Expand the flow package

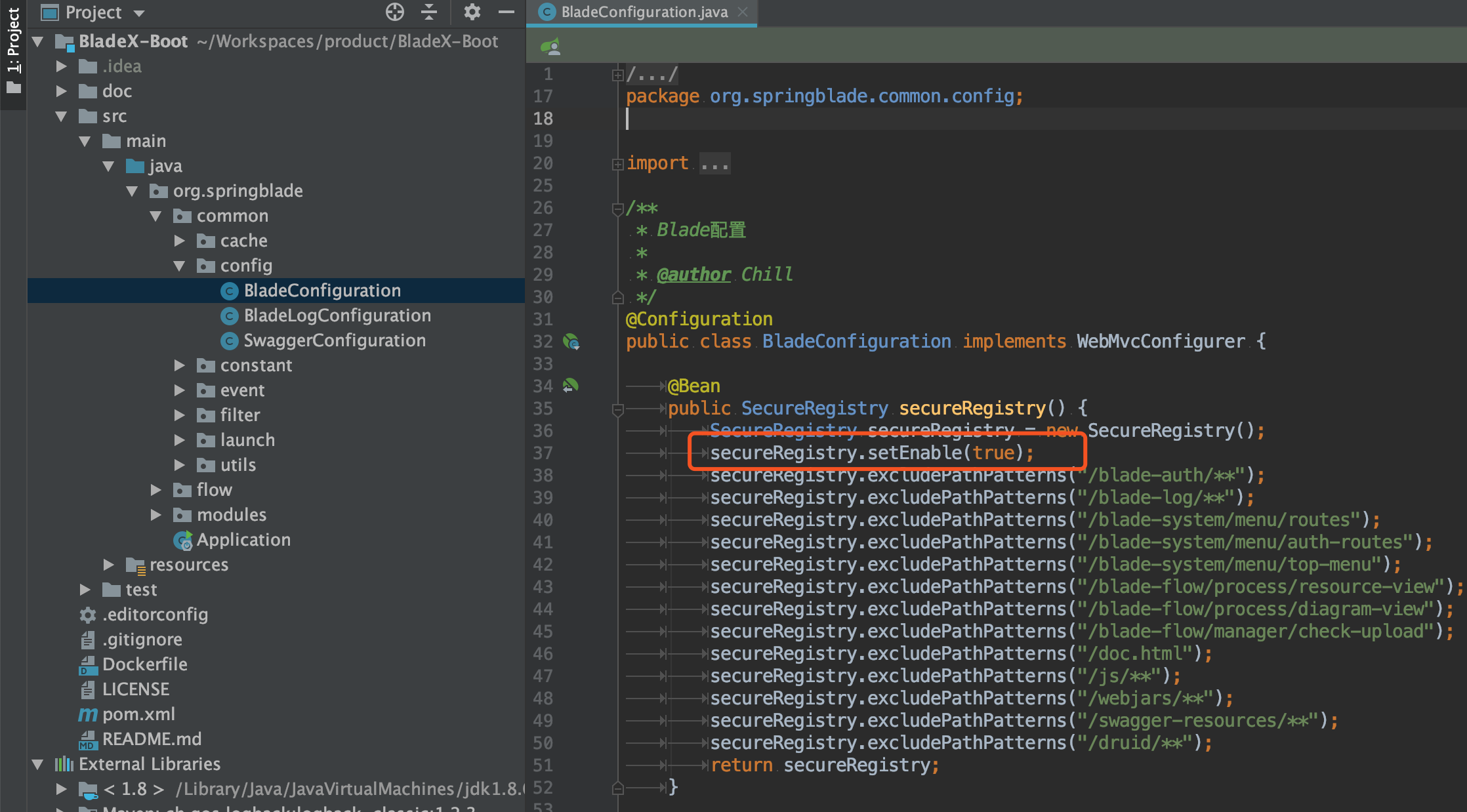pos(155,490)
